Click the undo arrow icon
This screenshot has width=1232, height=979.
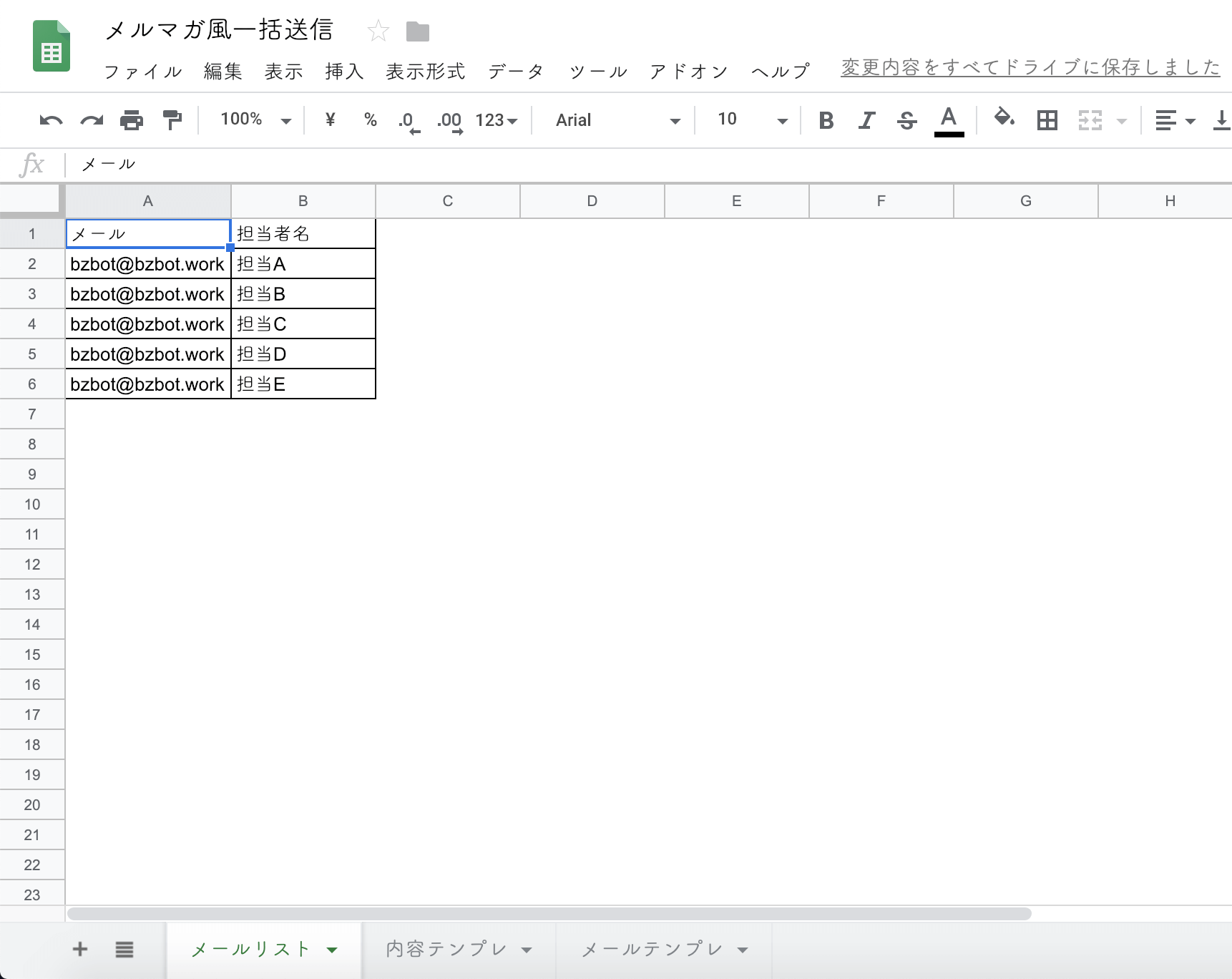pyautogui.click(x=51, y=120)
